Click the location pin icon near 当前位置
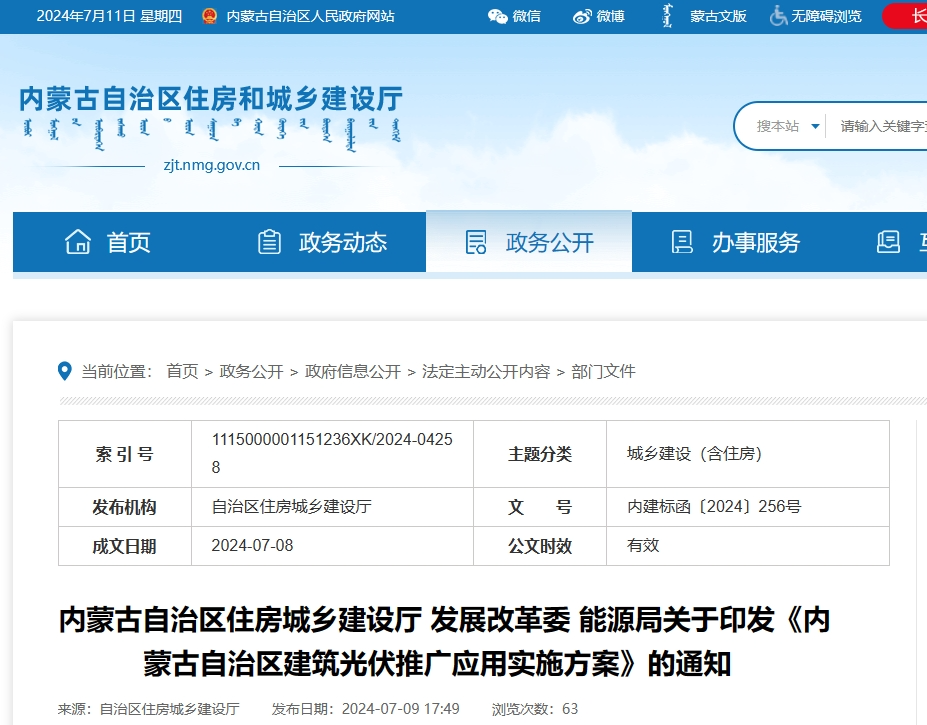 pos(66,371)
